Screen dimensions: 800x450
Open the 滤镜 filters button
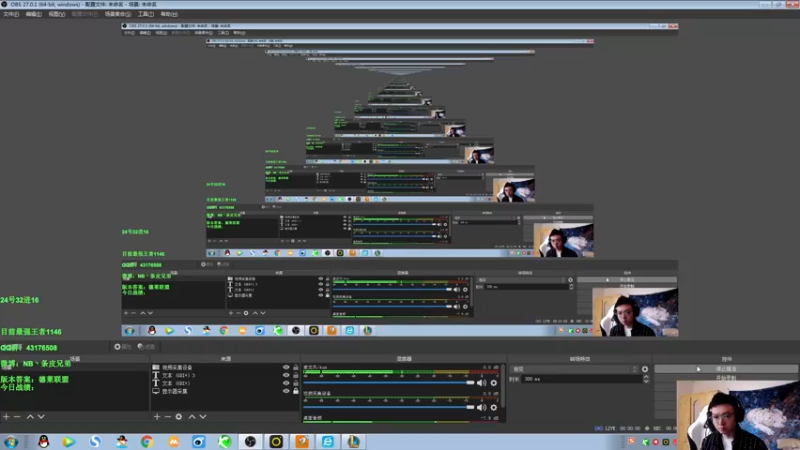coord(146,347)
